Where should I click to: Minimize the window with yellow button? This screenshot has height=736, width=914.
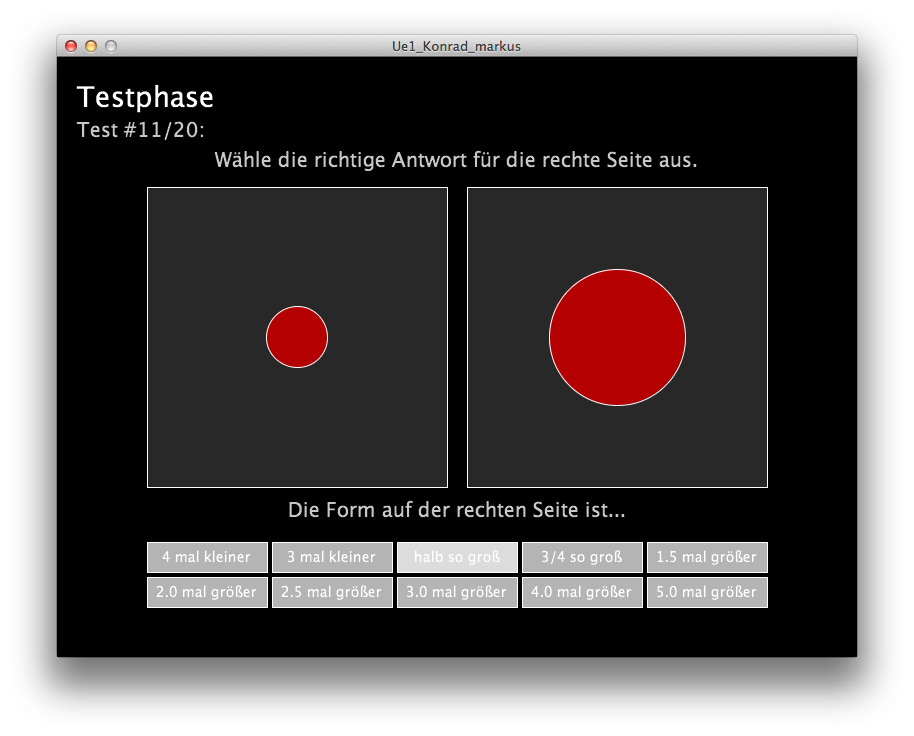(91, 46)
